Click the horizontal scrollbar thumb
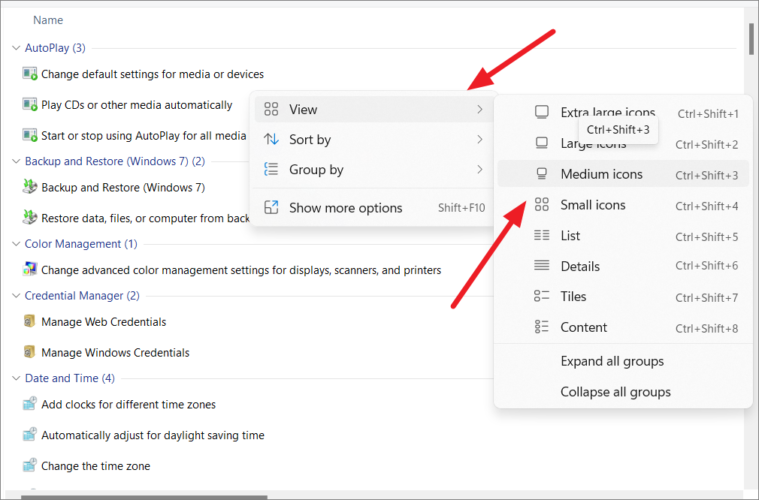Screen dimensions: 759x500 (144, 497)
